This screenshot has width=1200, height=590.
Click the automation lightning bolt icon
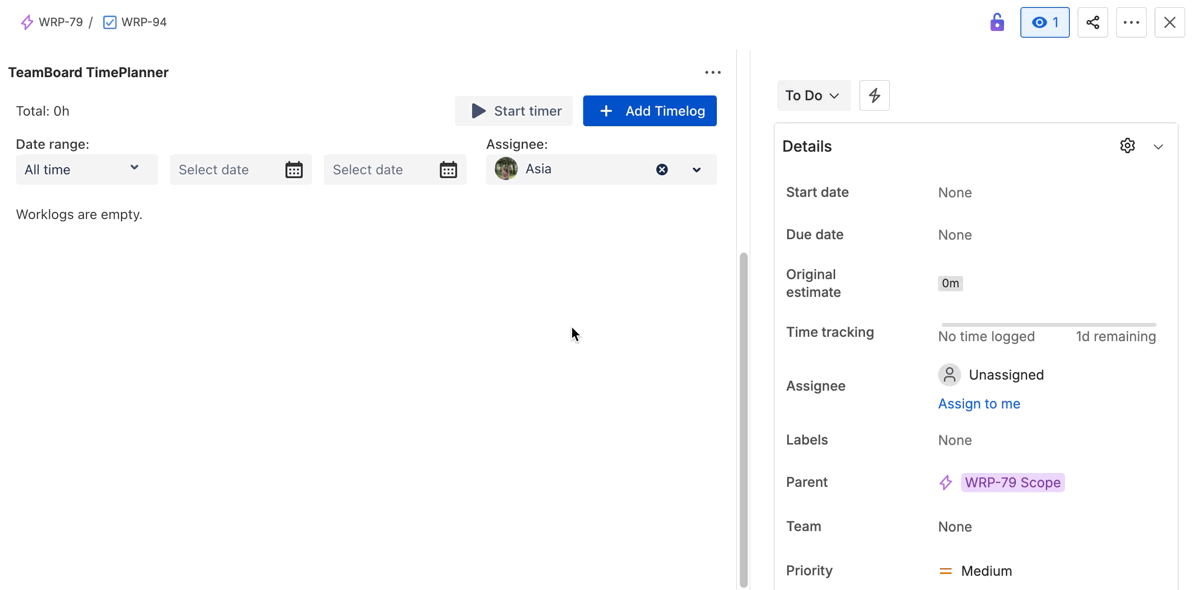[x=874, y=96]
